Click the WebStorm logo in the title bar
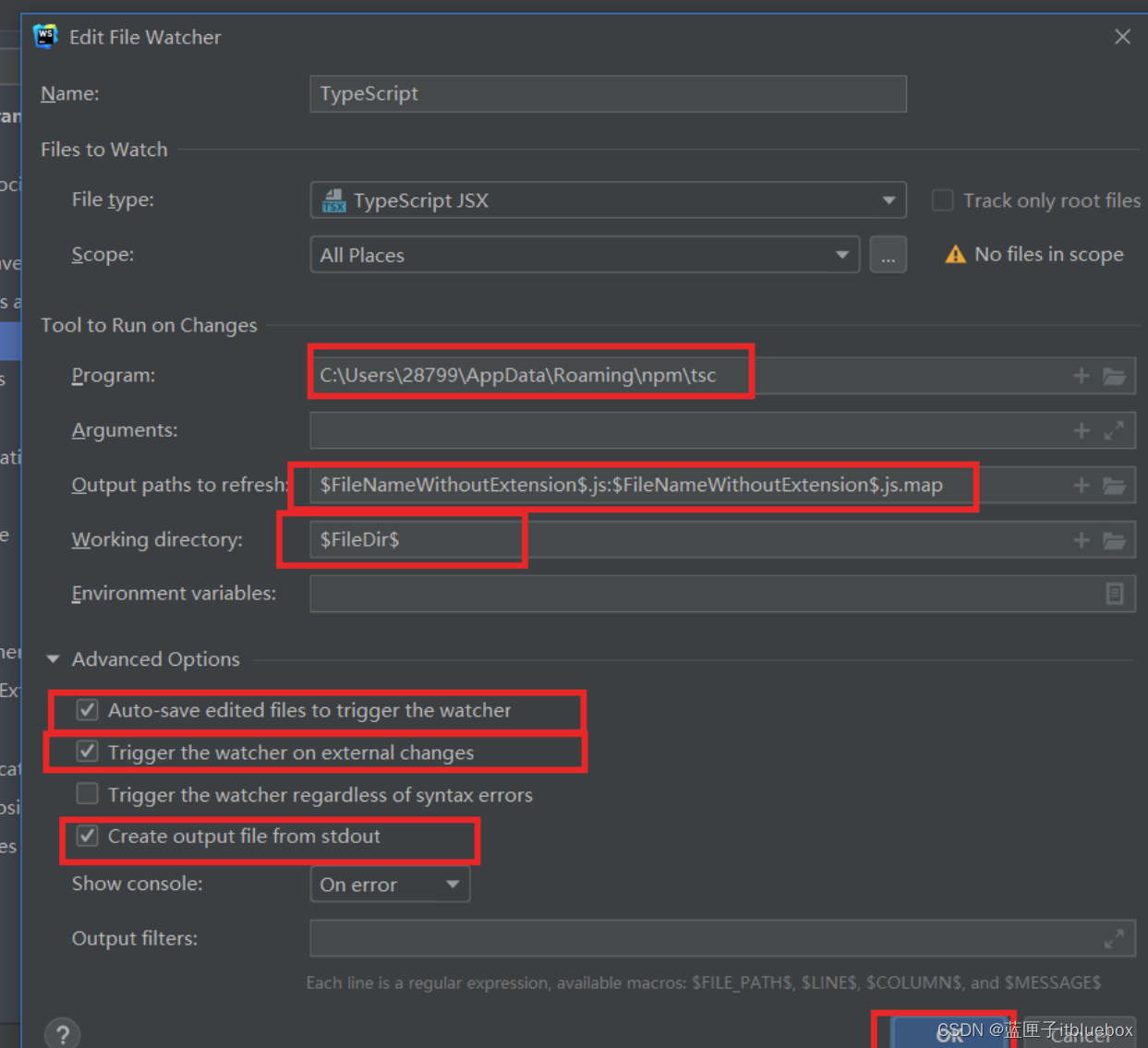 click(45, 36)
